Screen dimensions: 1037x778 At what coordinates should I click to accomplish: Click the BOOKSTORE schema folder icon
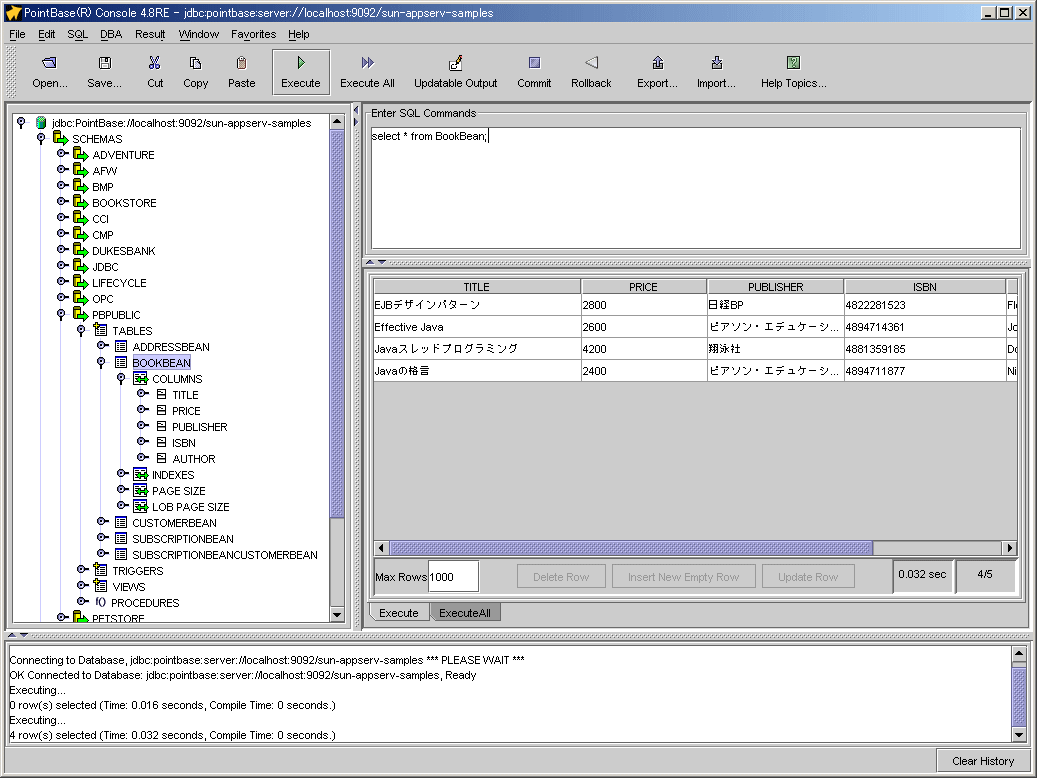pos(81,202)
